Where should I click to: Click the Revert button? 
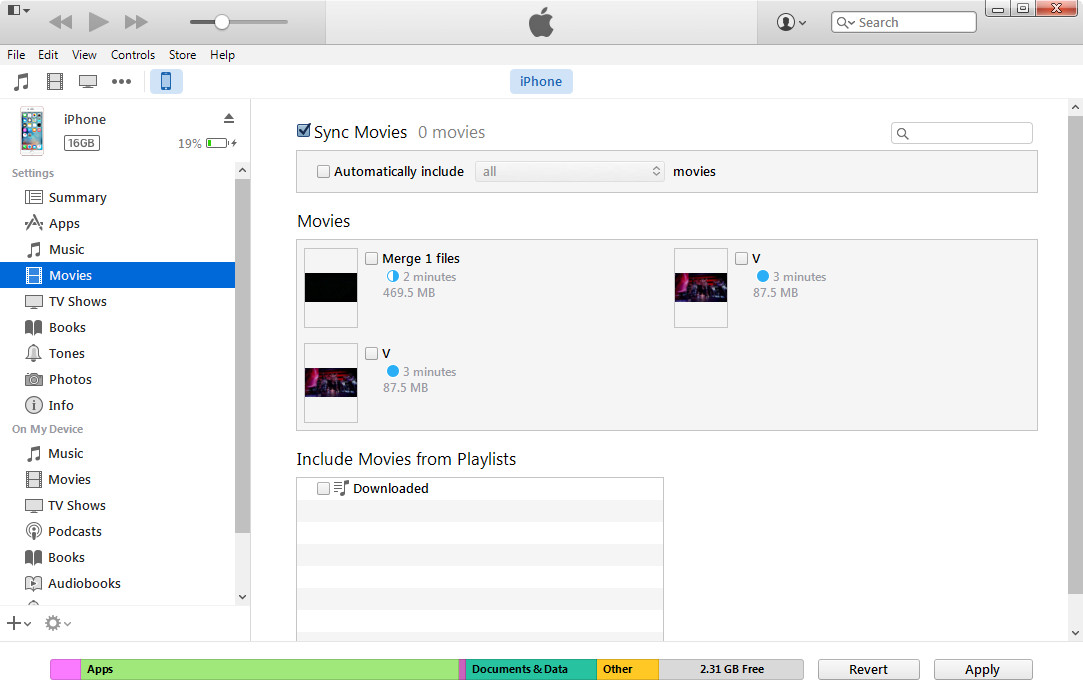tap(868, 669)
